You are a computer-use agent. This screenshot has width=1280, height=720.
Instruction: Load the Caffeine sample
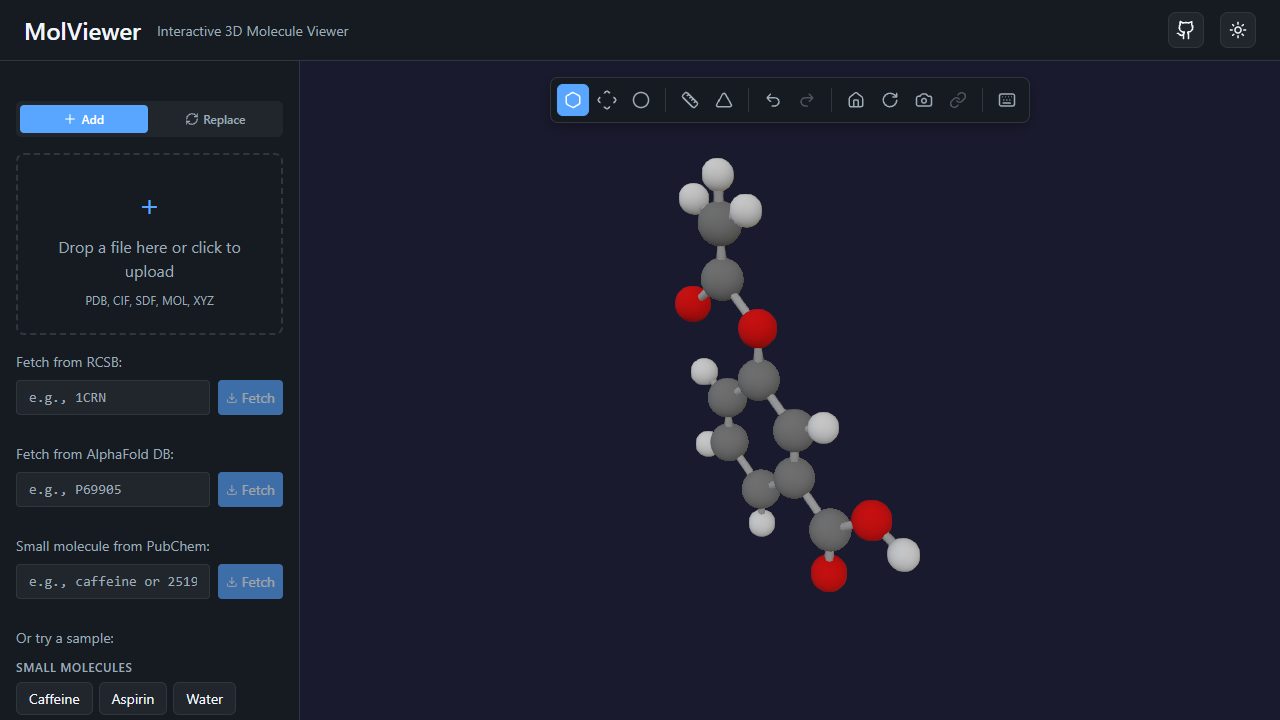[x=54, y=698]
